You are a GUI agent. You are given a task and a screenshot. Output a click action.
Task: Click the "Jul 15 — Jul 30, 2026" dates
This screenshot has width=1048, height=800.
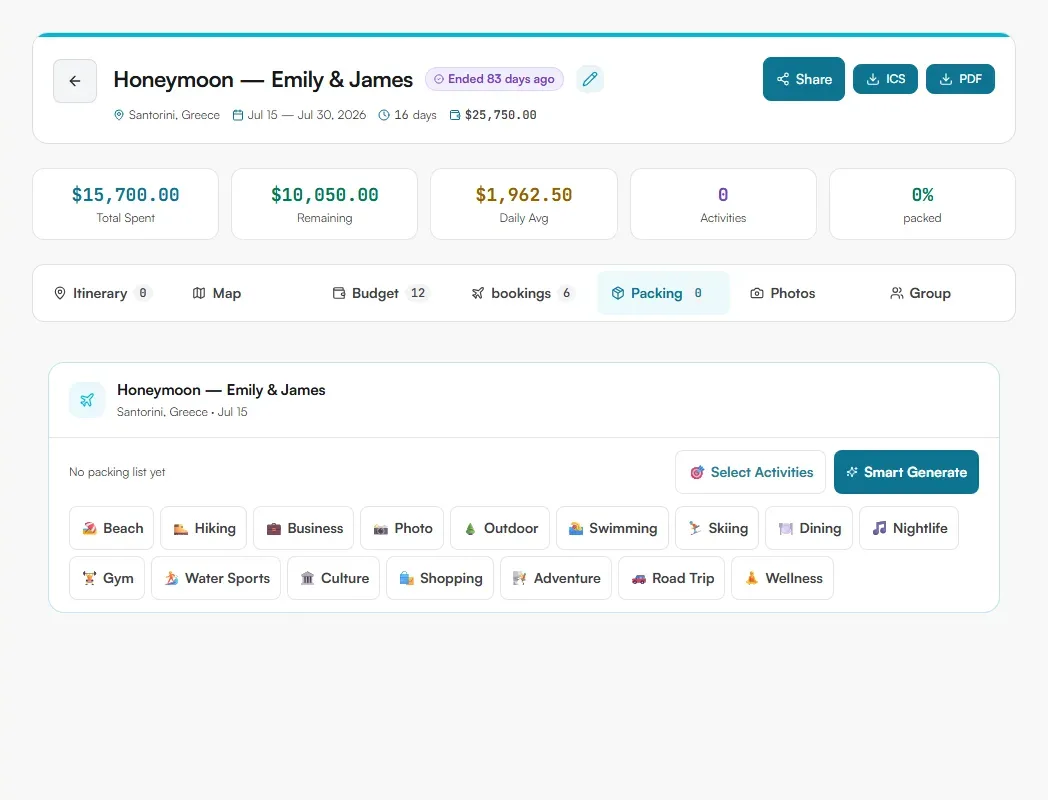(x=307, y=115)
